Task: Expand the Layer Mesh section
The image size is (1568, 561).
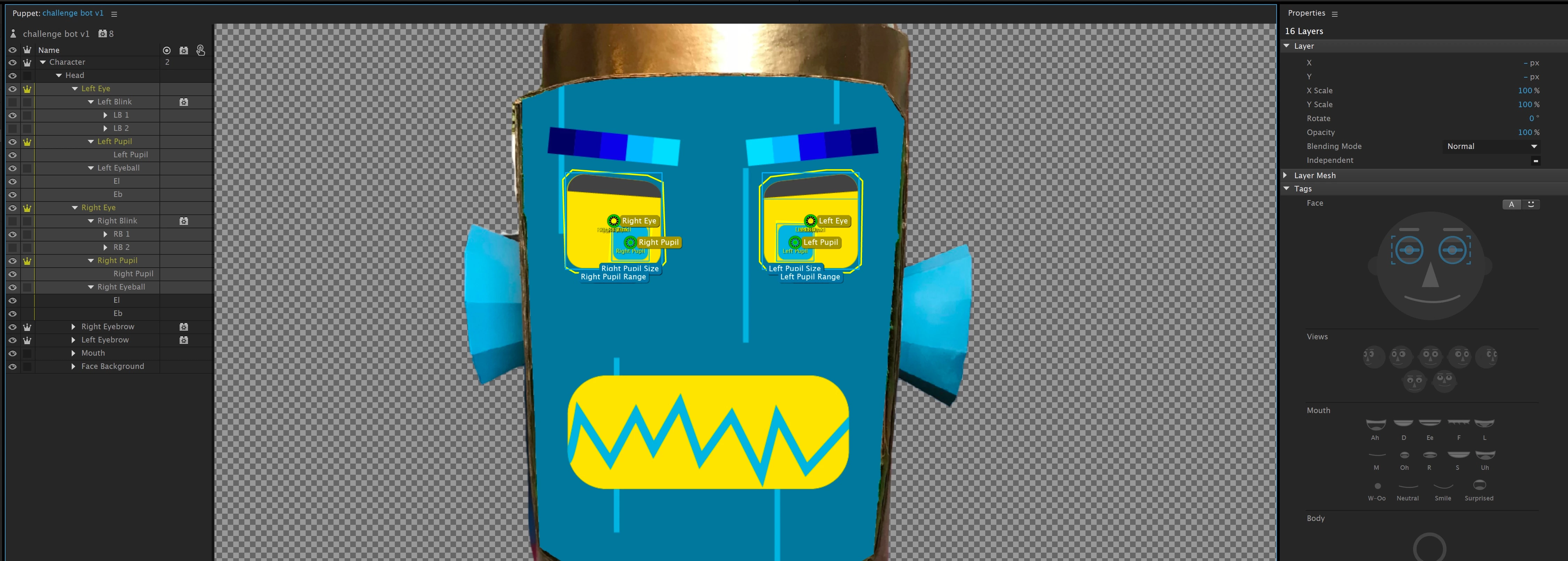Action: (x=1286, y=175)
